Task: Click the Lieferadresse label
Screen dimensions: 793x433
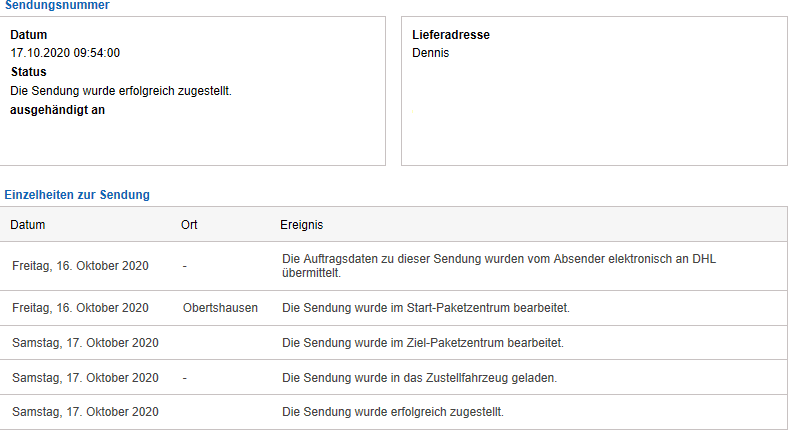Action: pos(450,35)
